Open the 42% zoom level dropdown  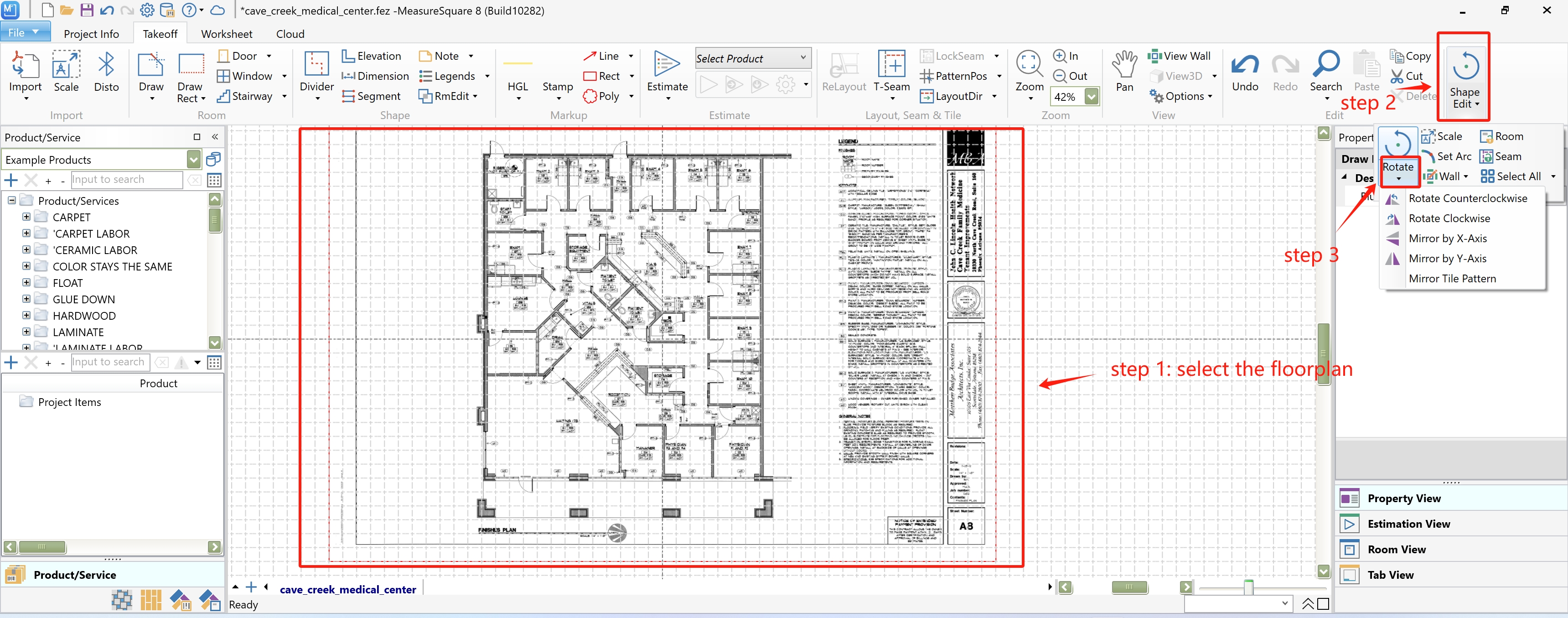pos(1092,96)
